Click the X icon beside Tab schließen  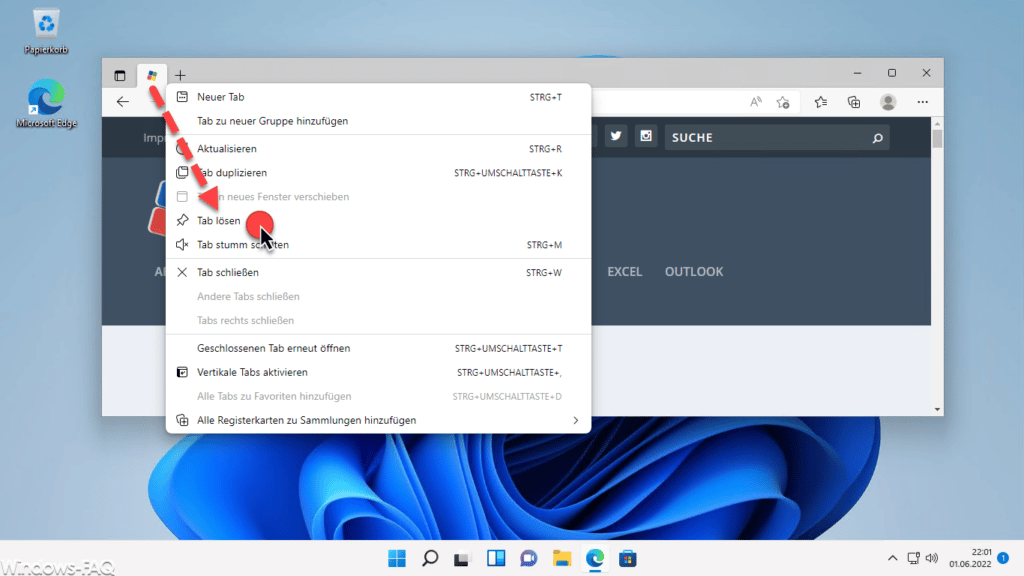tap(182, 272)
